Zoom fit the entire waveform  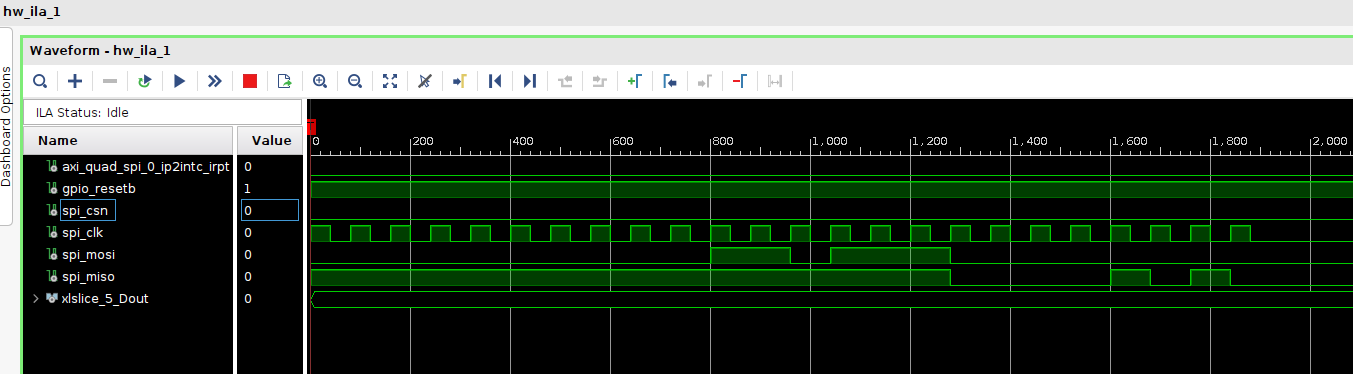(390, 81)
